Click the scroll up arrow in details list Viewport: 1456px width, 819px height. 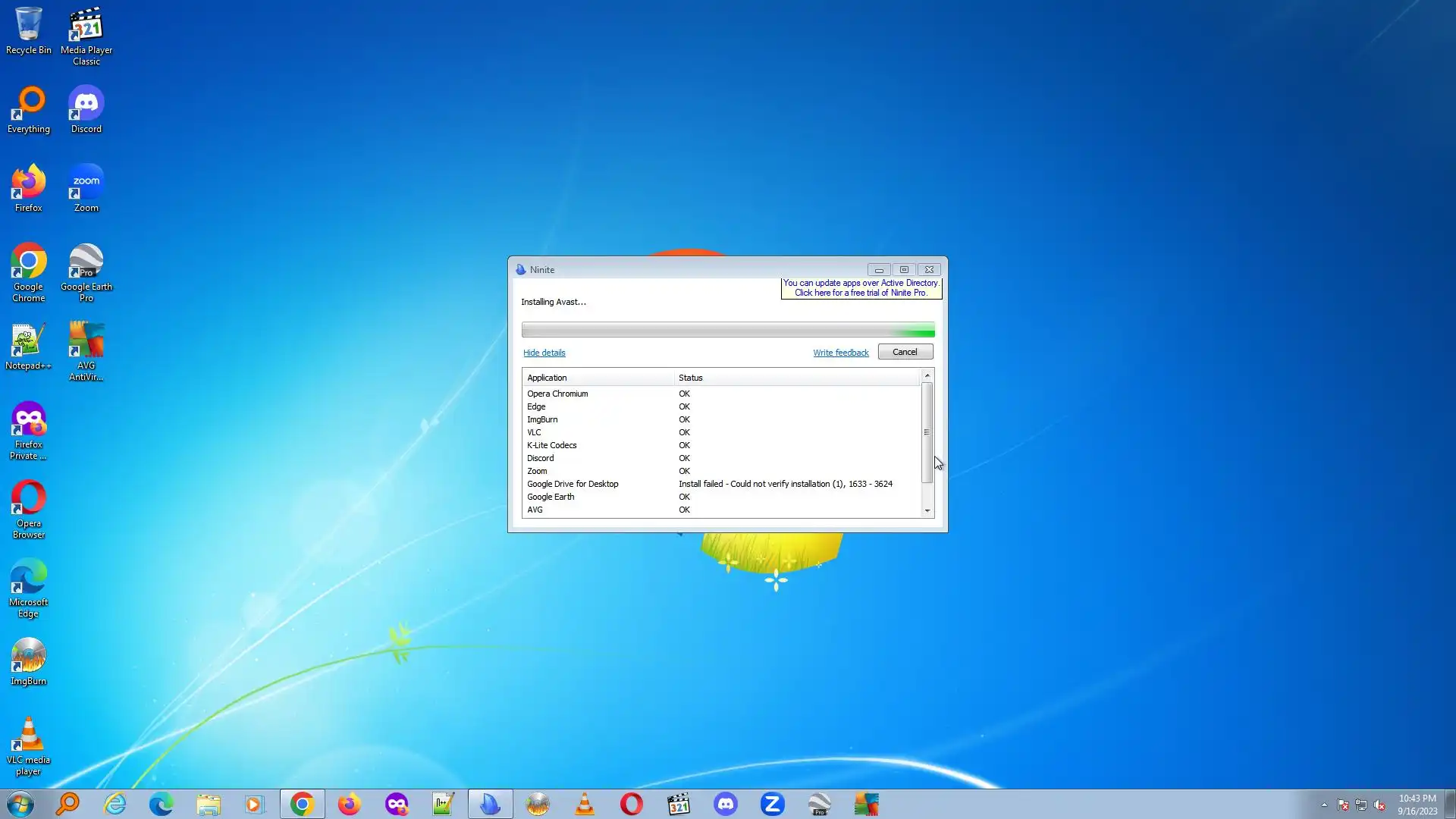click(x=927, y=376)
